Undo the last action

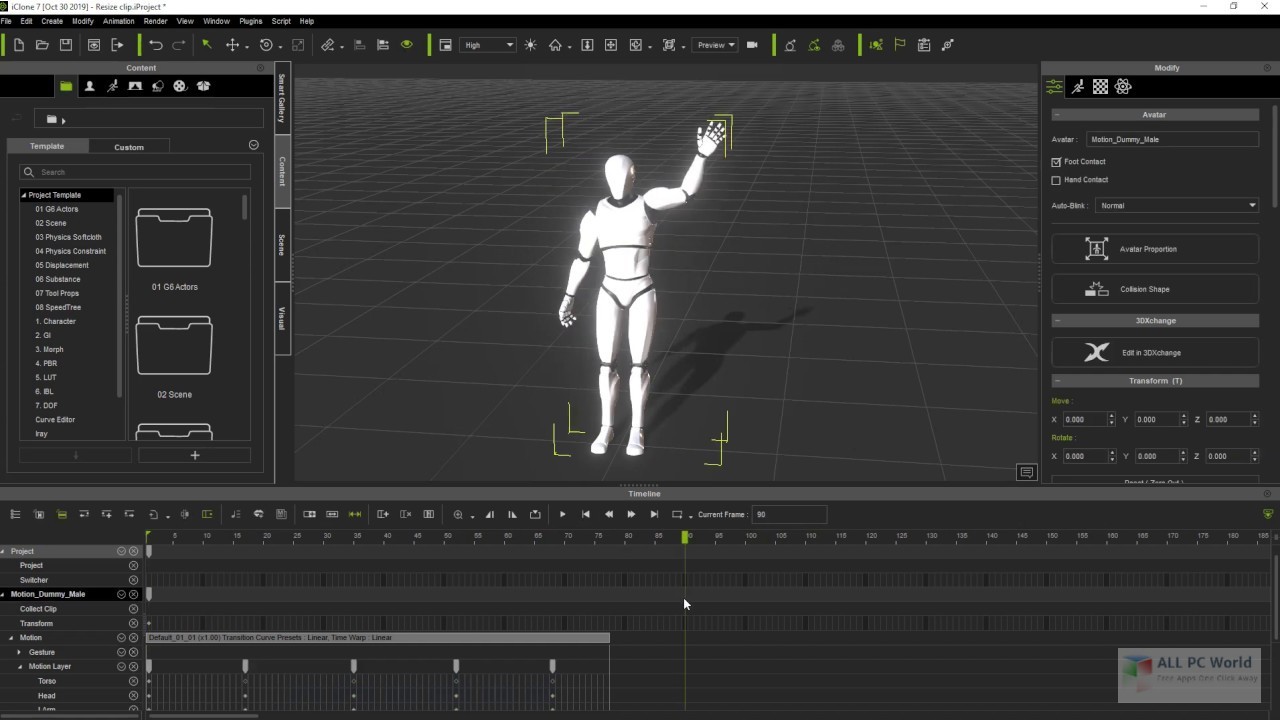coord(155,45)
